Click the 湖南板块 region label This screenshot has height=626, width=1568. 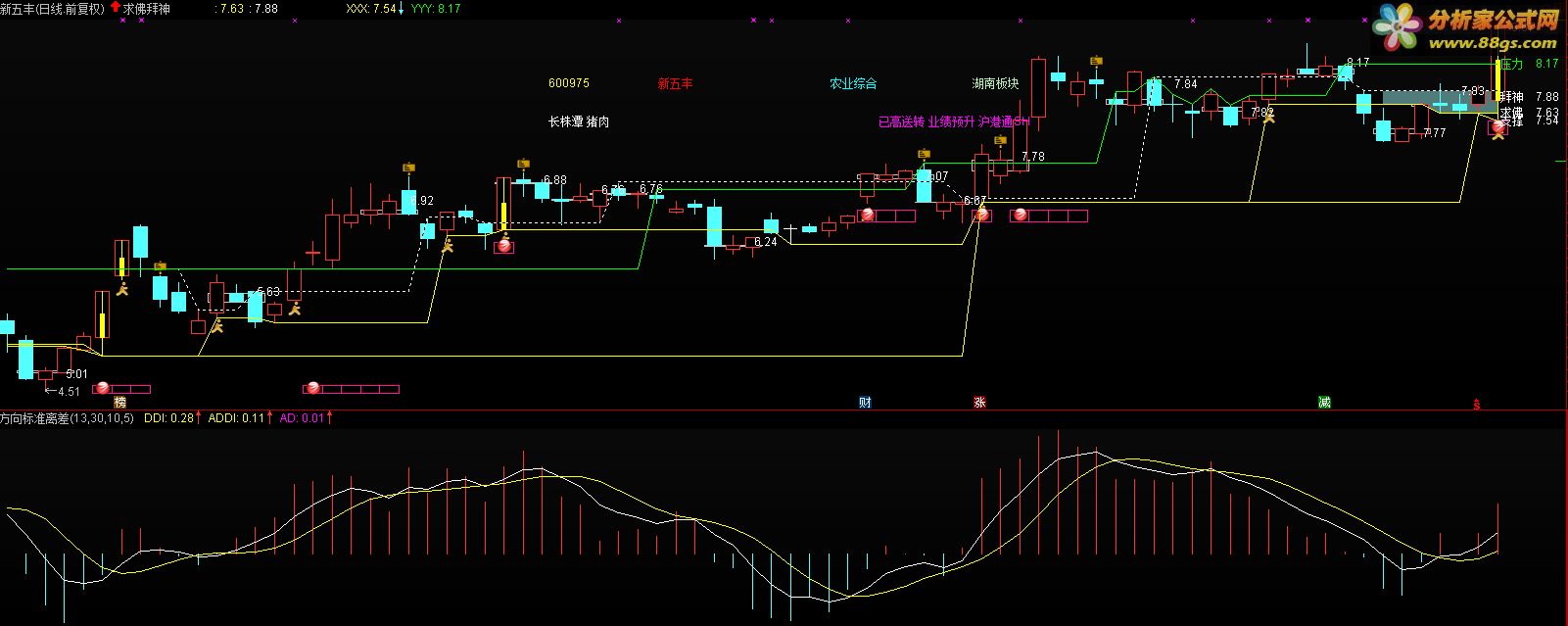click(995, 84)
